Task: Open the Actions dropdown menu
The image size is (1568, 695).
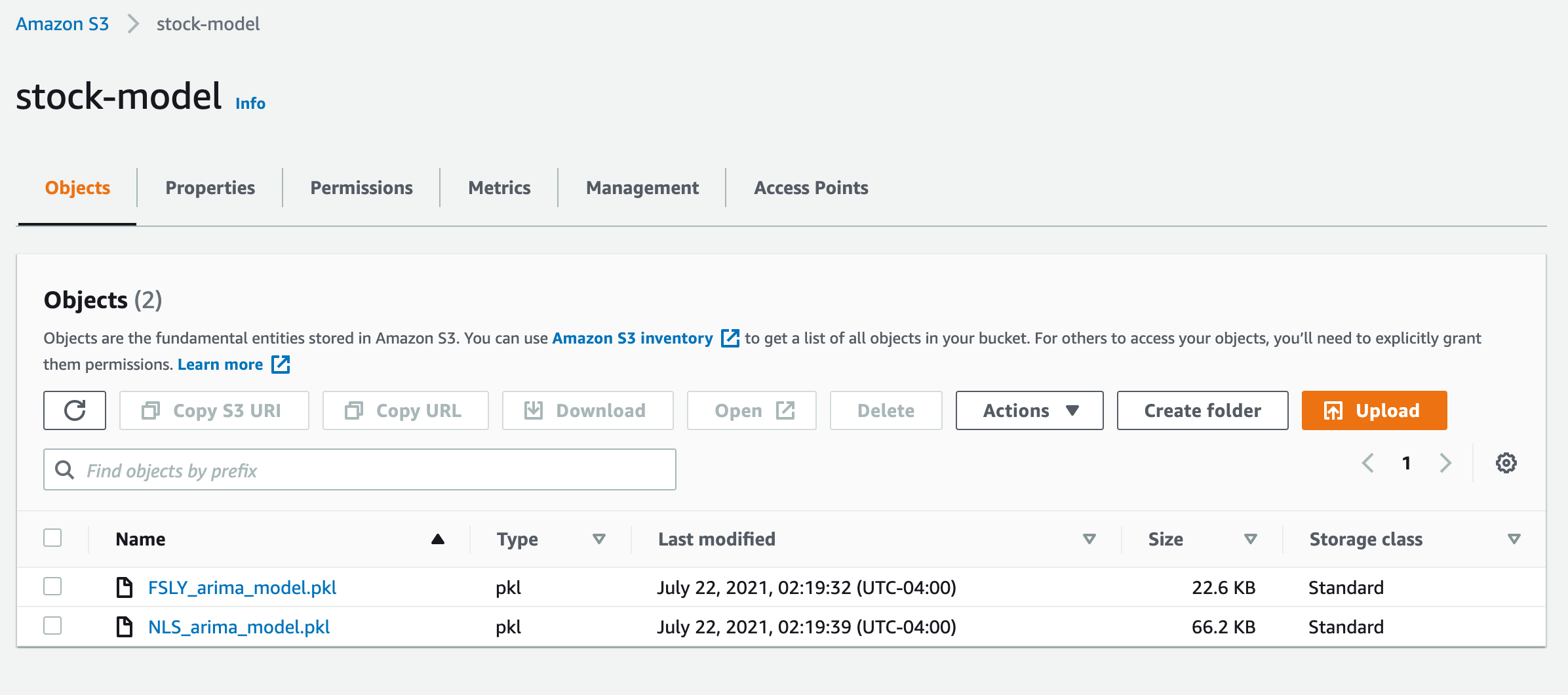Action: 1029,410
